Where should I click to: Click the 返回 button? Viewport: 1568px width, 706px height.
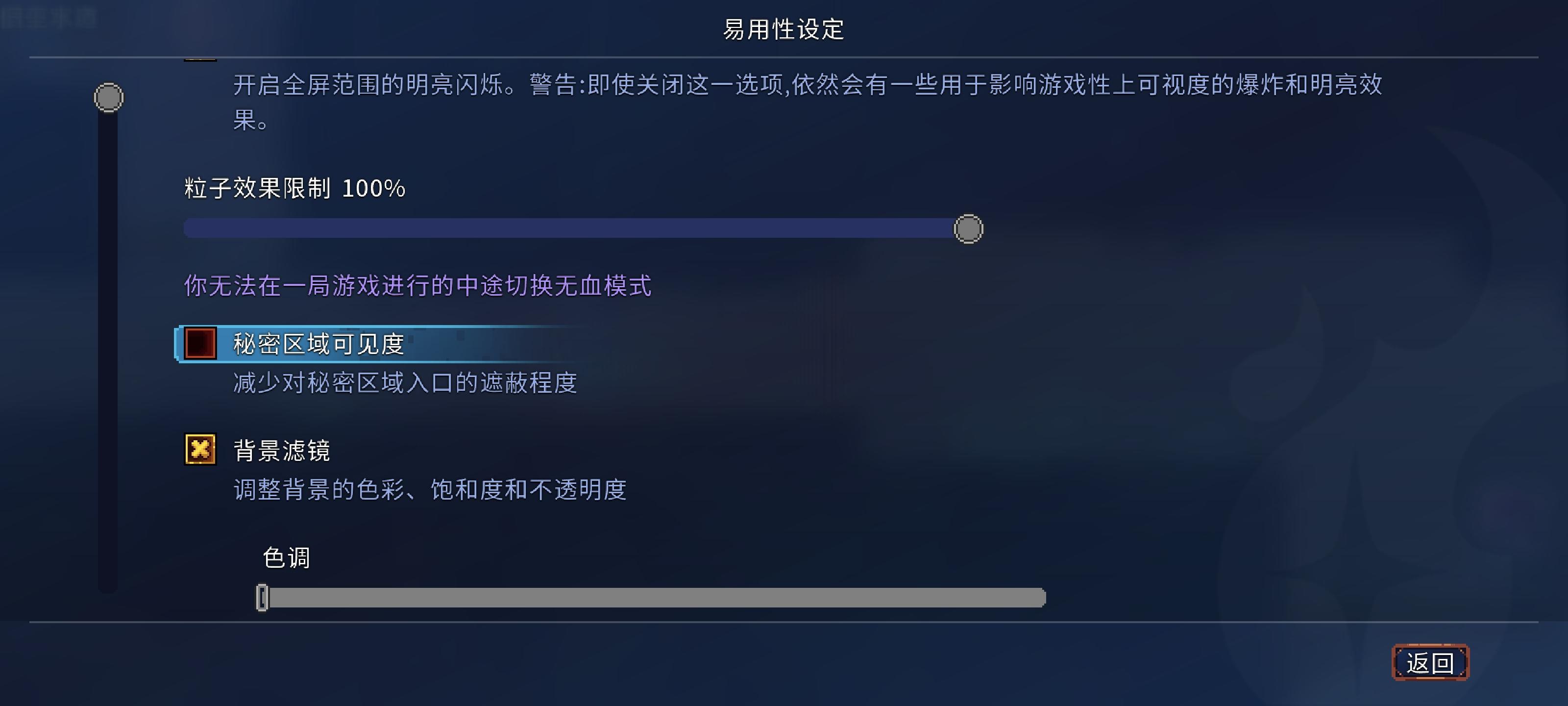tap(1430, 662)
